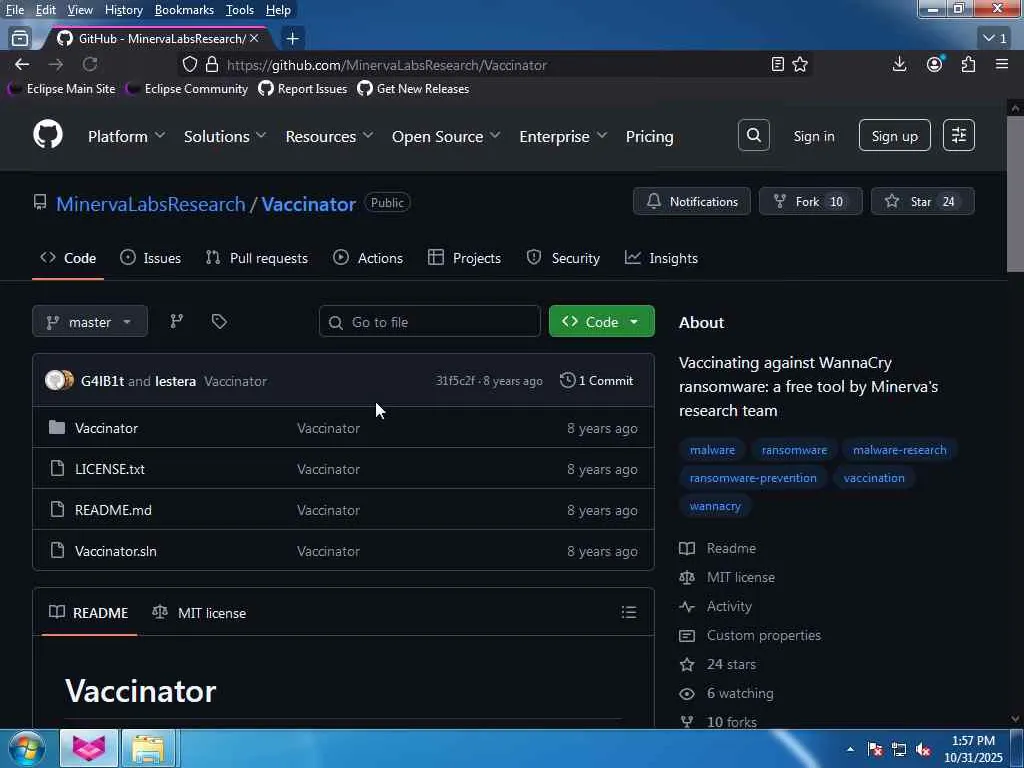
Task: Click the Sign in link
Action: point(814,136)
